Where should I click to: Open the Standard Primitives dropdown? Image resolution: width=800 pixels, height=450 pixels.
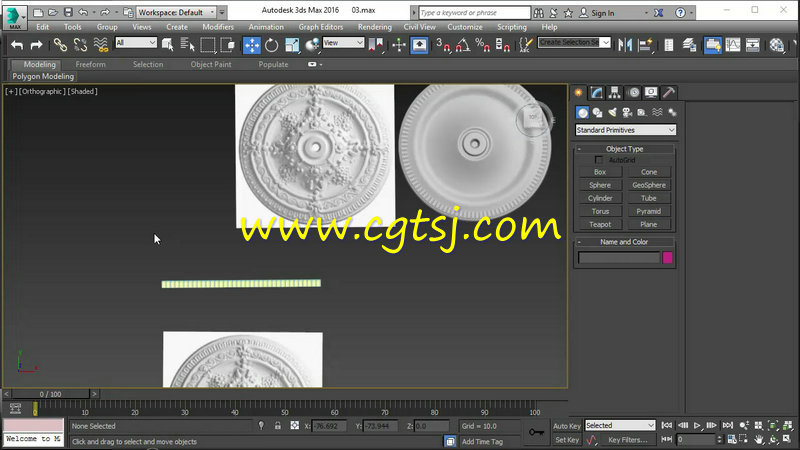click(x=626, y=130)
